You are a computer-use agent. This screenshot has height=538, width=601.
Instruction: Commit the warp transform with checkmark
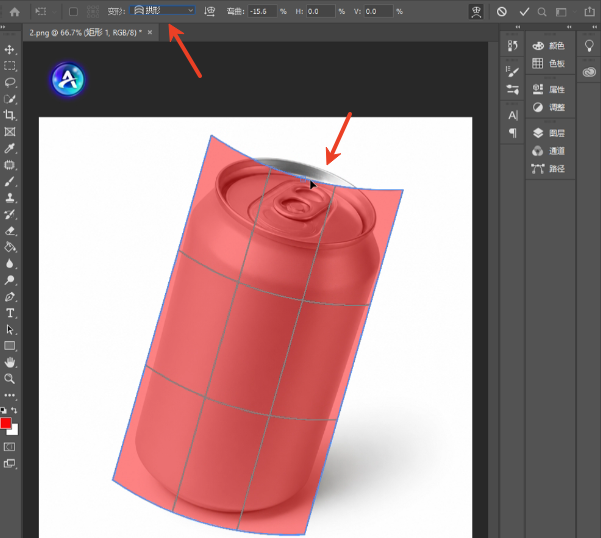coord(524,12)
